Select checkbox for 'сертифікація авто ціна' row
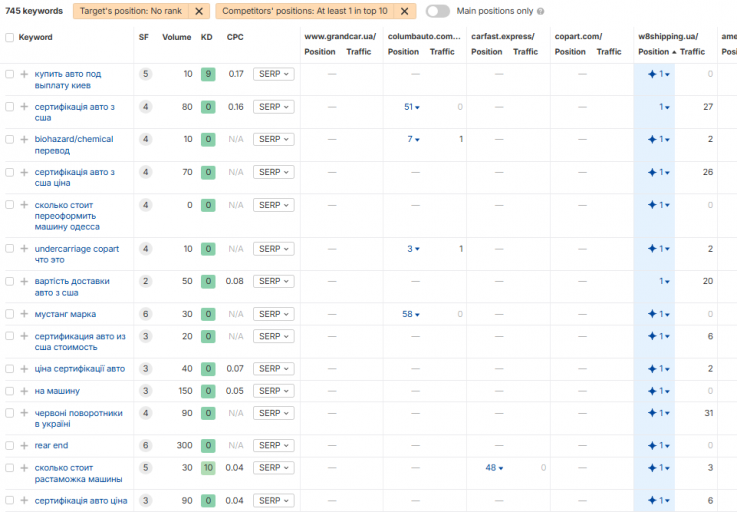The height and width of the screenshot is (512, 737). pos(9,501)
